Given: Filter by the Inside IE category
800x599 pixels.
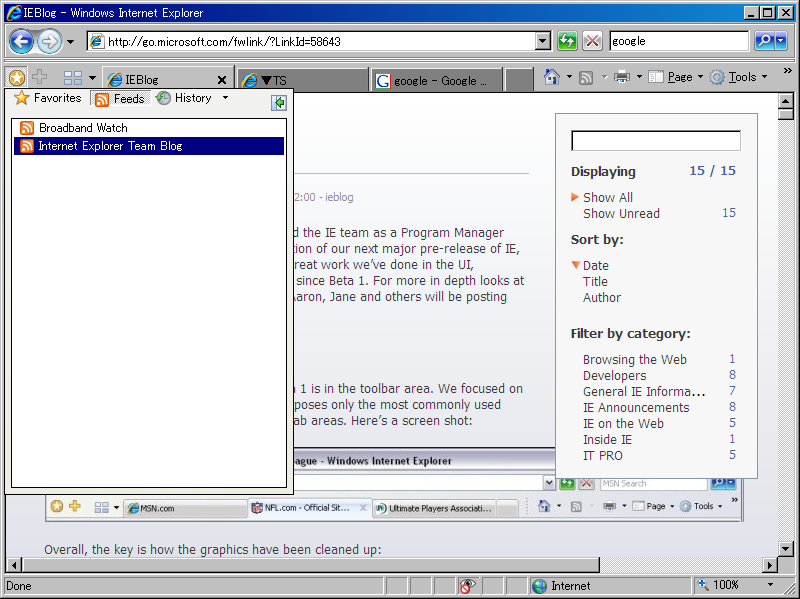Looking at the screenshot, I should pyautogui.click(x=607, y=439).
